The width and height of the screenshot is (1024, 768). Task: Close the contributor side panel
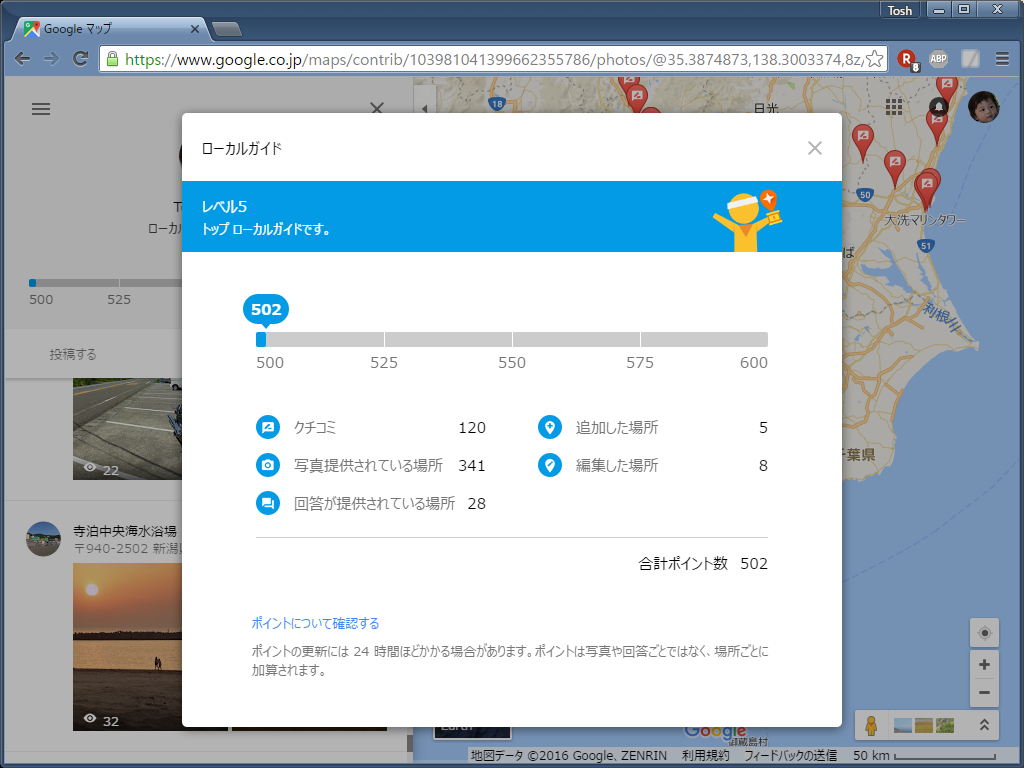coord(377,108)
